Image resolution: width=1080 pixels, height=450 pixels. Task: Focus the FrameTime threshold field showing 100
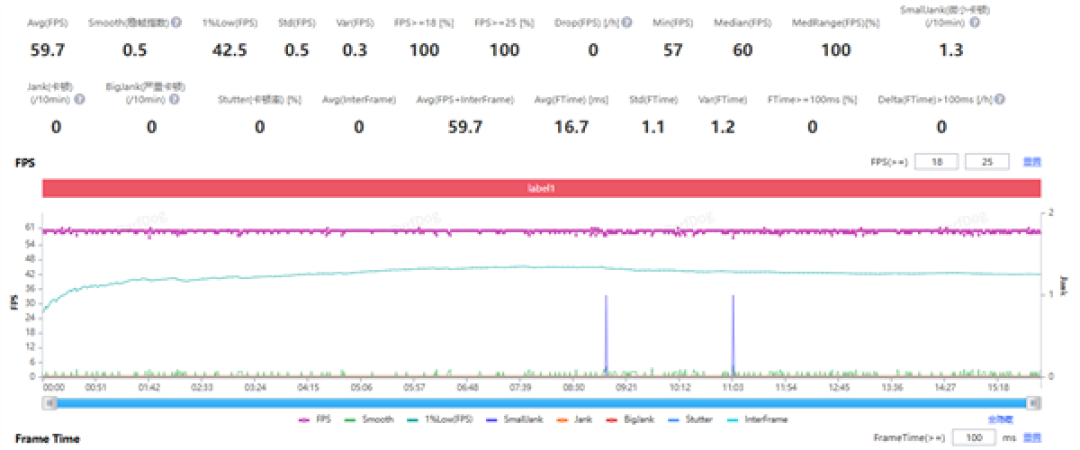click(975, 438)
